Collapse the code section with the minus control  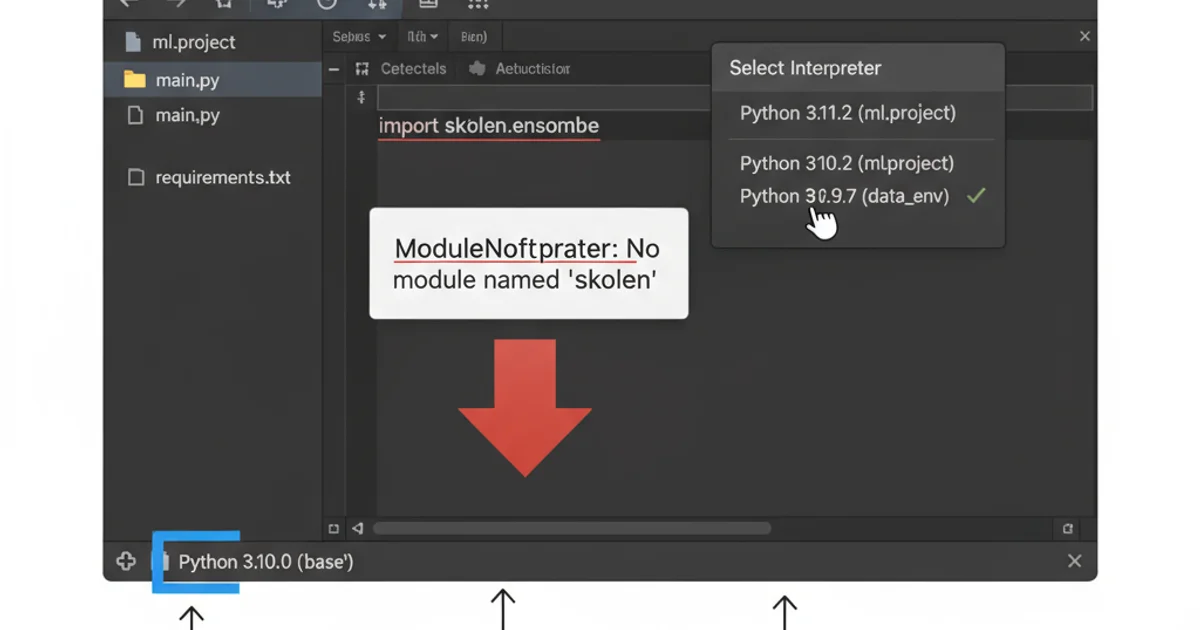tap(334, 69)
